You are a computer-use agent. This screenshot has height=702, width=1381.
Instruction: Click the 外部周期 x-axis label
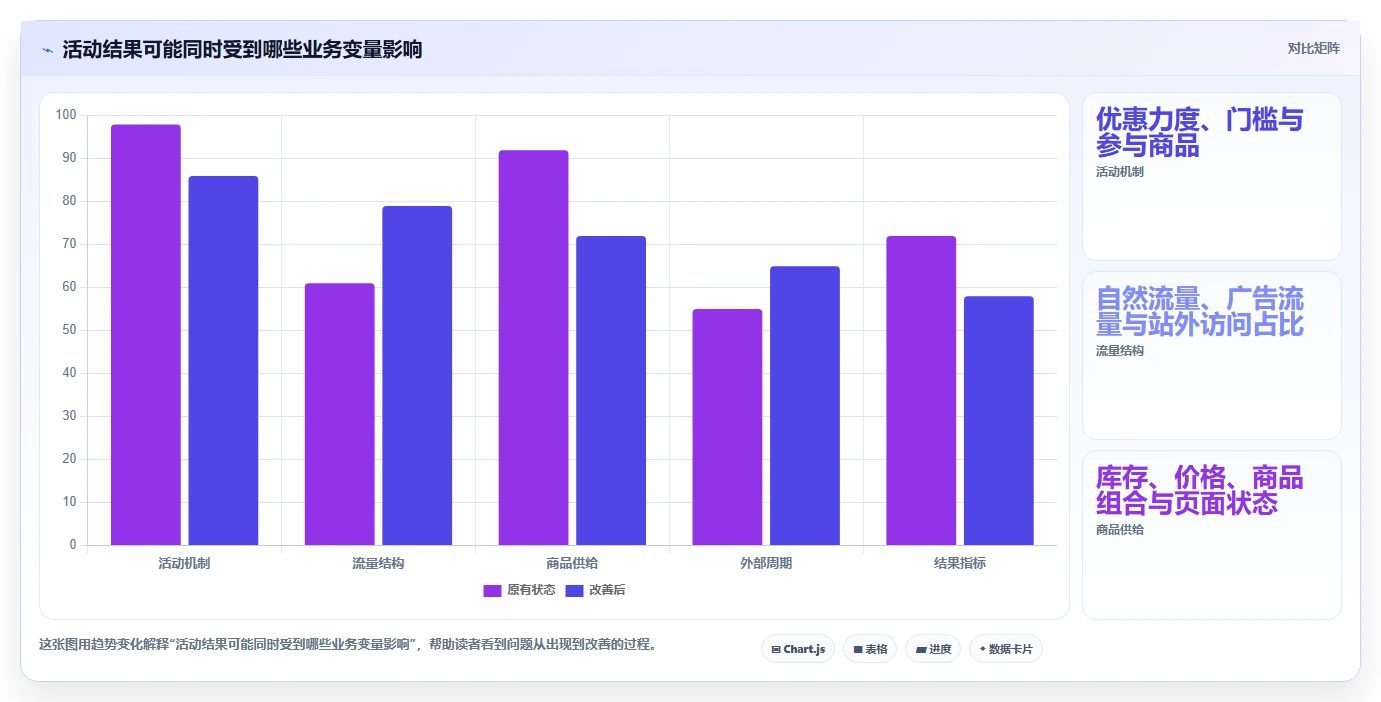[766, 563]
